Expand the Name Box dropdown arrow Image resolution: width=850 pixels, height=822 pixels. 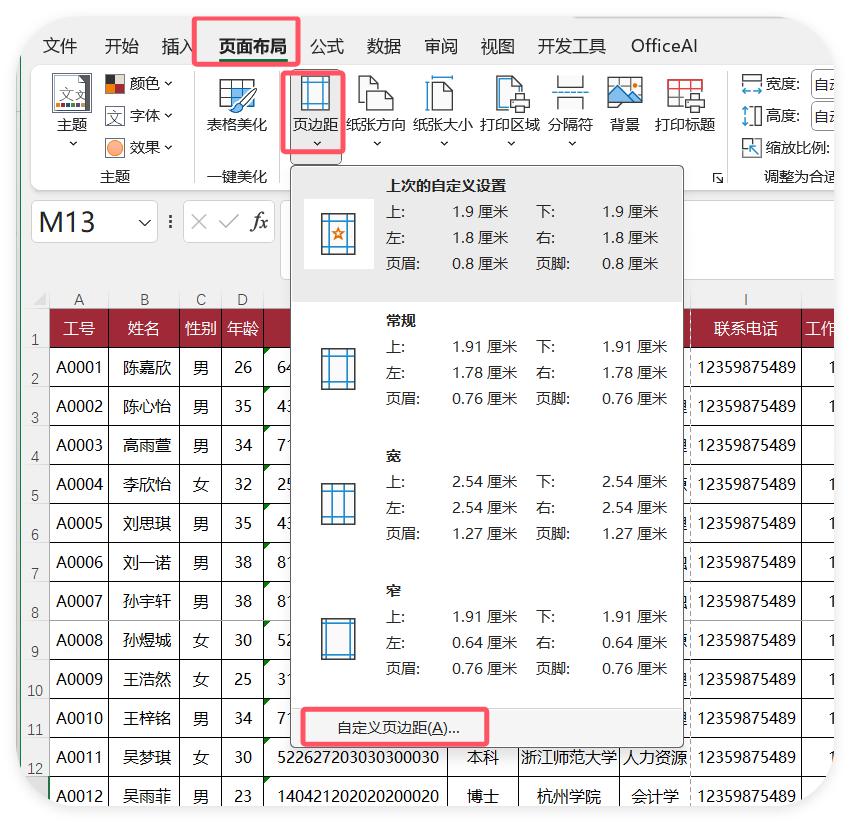pyautogui.click(x=144, y=222)
